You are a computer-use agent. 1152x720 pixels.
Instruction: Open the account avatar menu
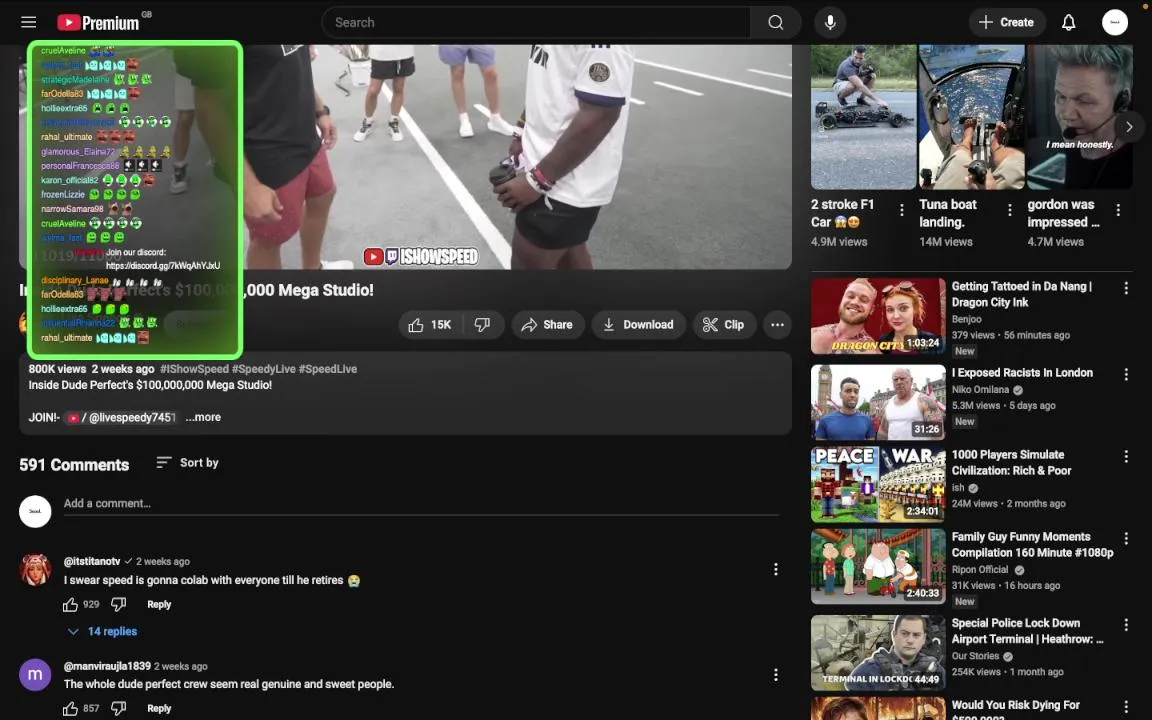coord(1115,22)
